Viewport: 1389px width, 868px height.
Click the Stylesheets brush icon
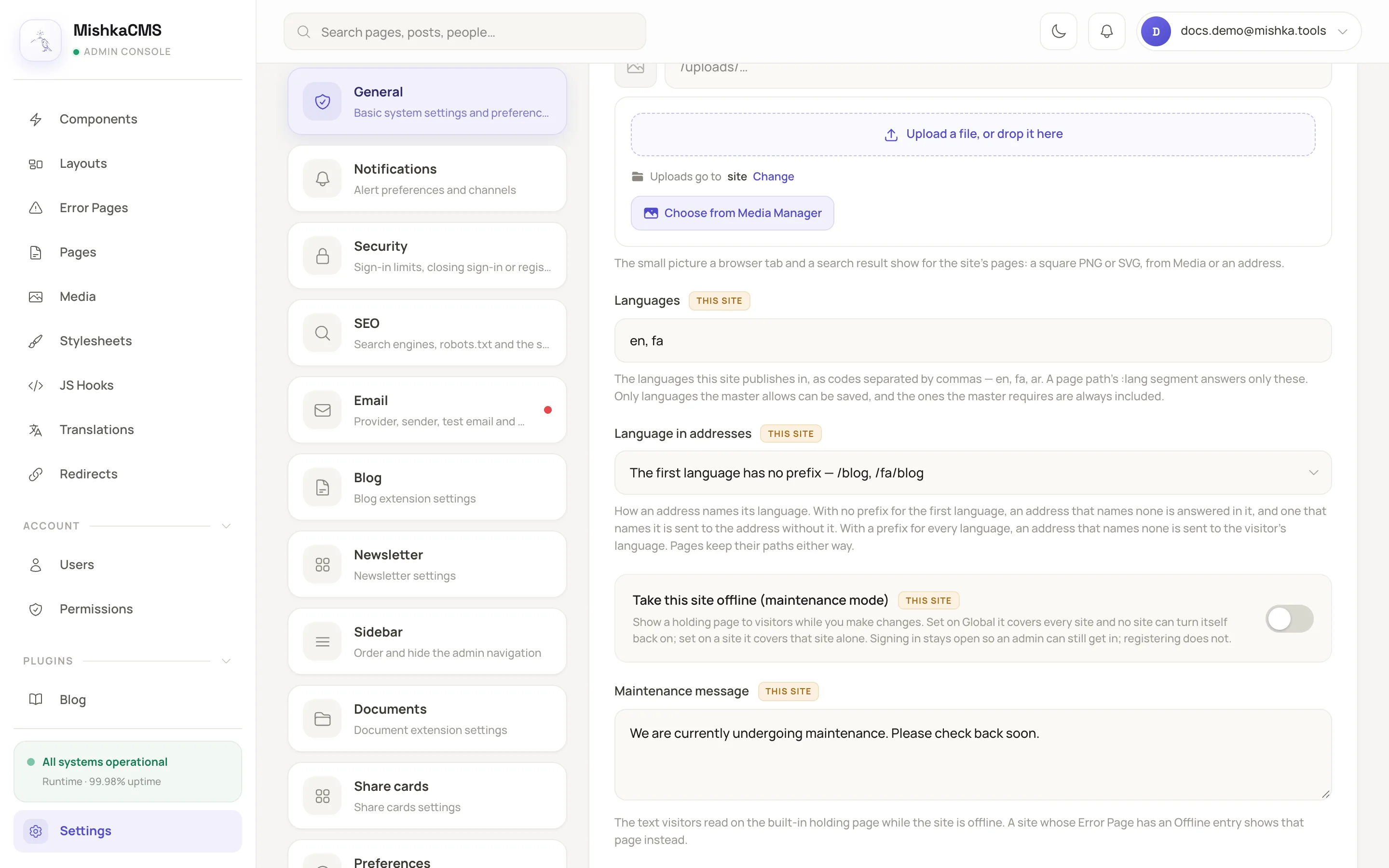click(x=36, y=341)
